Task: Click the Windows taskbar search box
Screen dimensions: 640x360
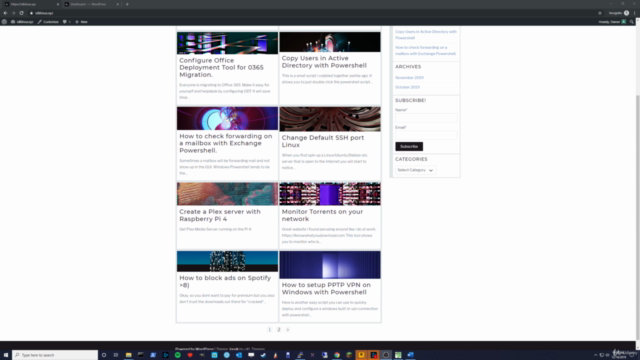Action: 55,355
